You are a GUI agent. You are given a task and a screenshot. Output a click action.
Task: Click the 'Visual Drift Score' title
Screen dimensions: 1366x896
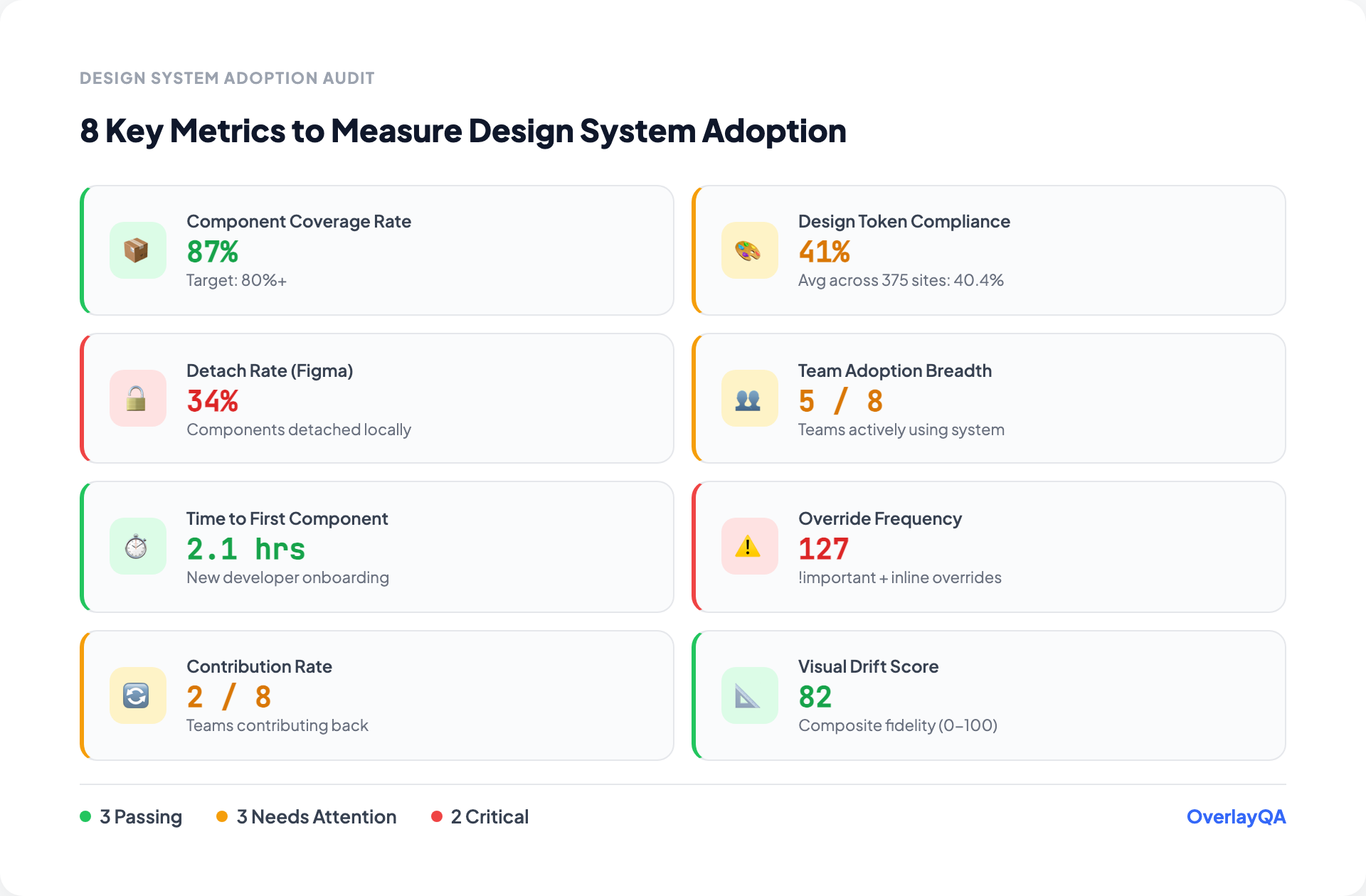point(869,666)
